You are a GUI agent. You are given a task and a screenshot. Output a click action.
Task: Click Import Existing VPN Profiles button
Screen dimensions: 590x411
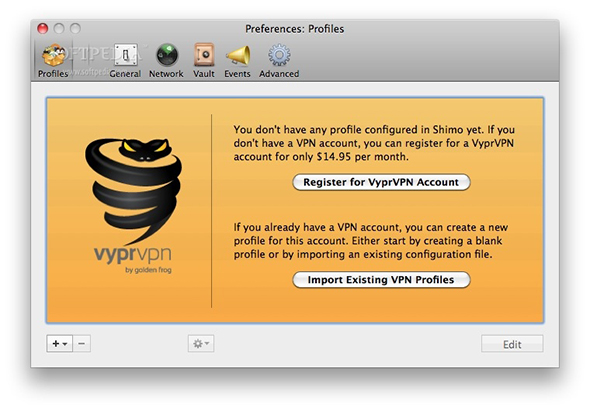(x=381, y=280)
